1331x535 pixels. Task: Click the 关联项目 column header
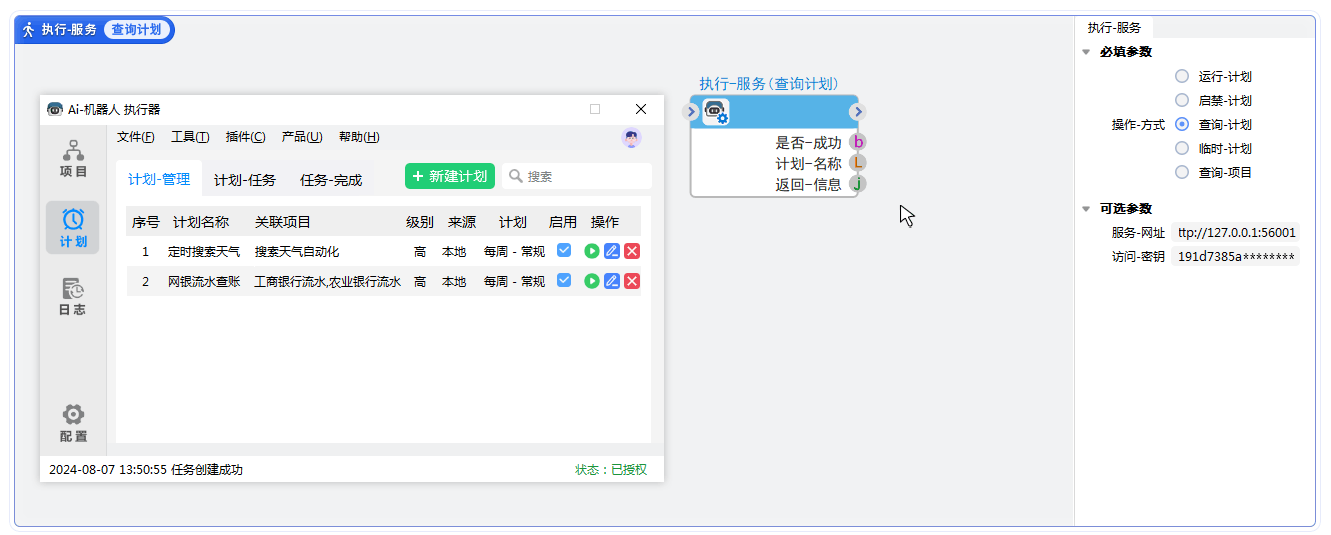283,222
